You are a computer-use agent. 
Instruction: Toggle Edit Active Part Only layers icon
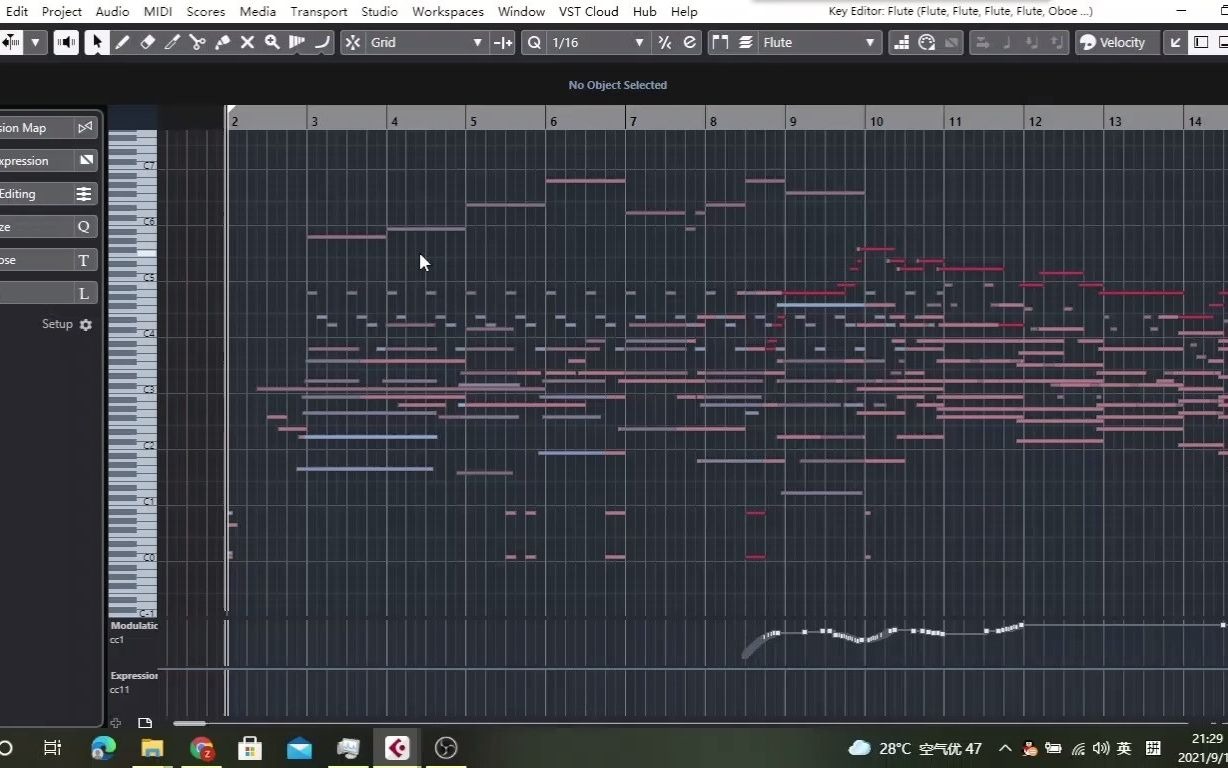tap(746, 42)
